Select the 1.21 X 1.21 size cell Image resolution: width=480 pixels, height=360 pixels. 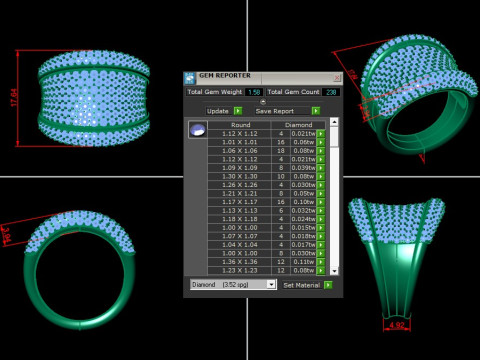pos(240,194)
